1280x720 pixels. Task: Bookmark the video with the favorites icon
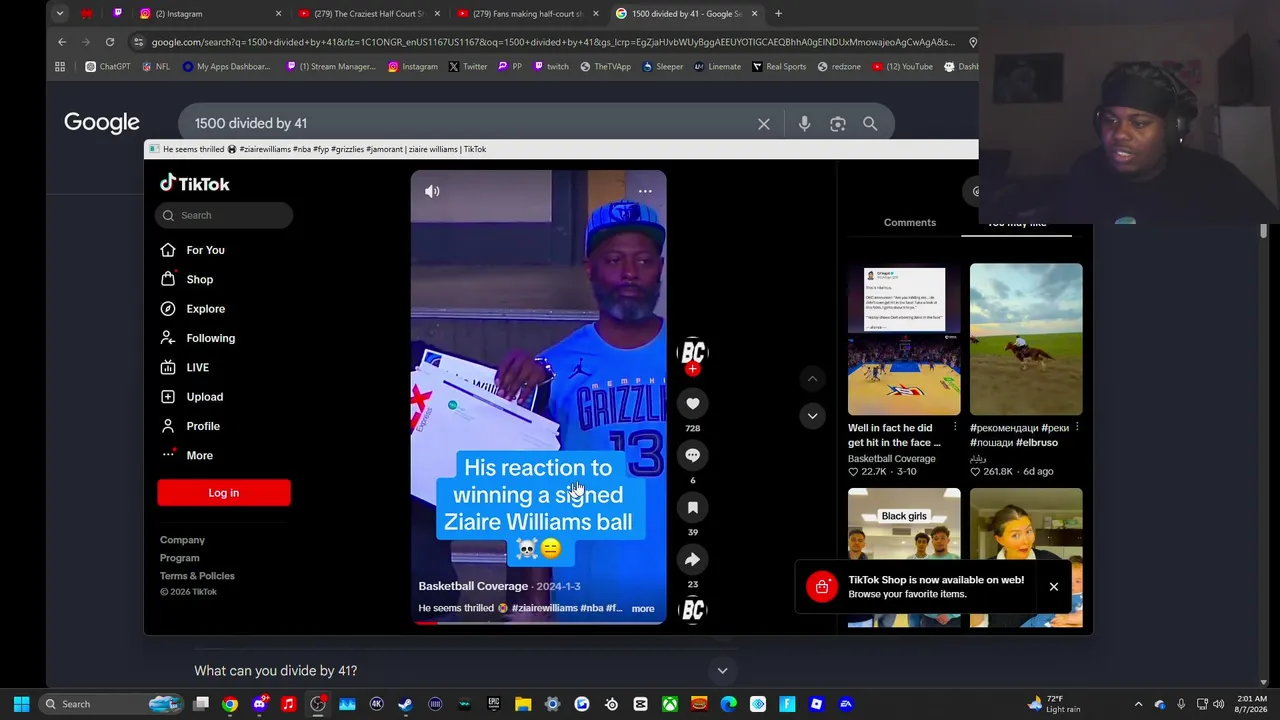pyautogui.click(x=692, y=507)
